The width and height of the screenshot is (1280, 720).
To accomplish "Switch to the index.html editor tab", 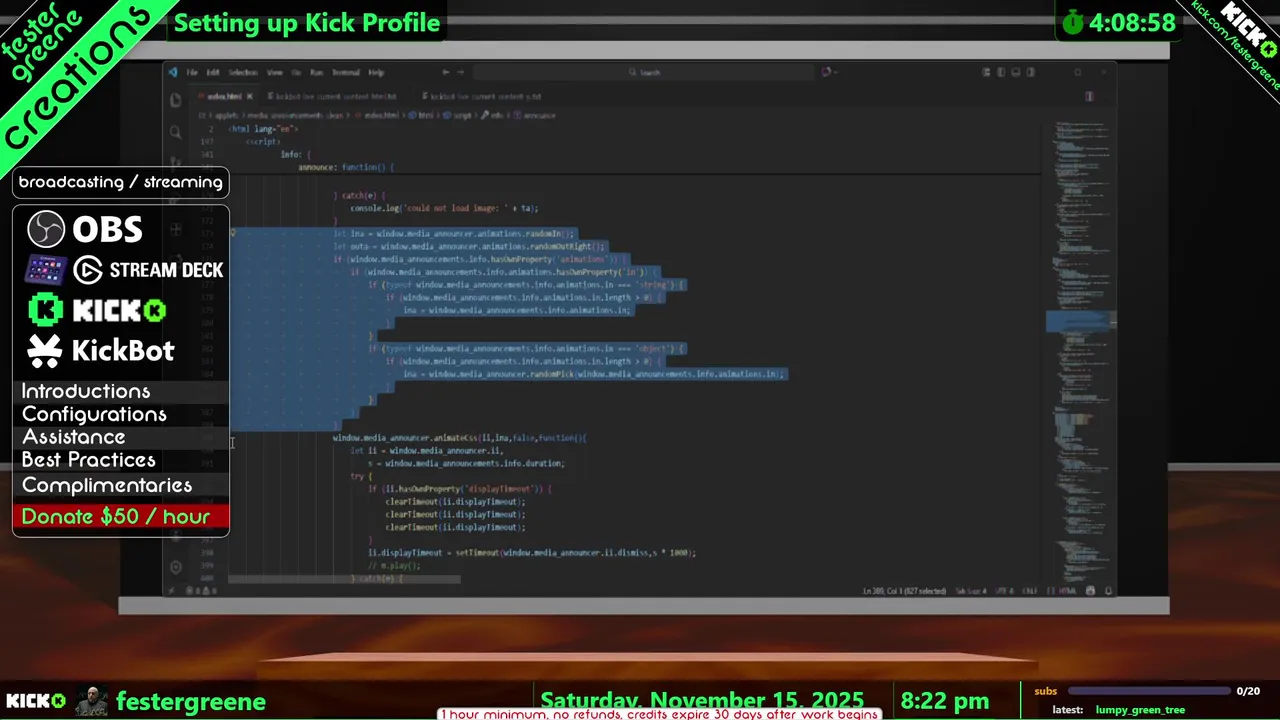I will 224,96.
